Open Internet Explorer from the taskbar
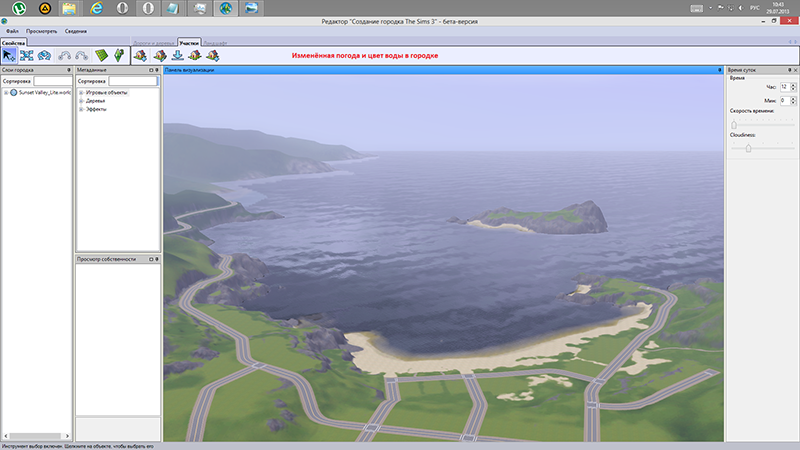This screenshot has height=450, width=800. click(96, 10)
